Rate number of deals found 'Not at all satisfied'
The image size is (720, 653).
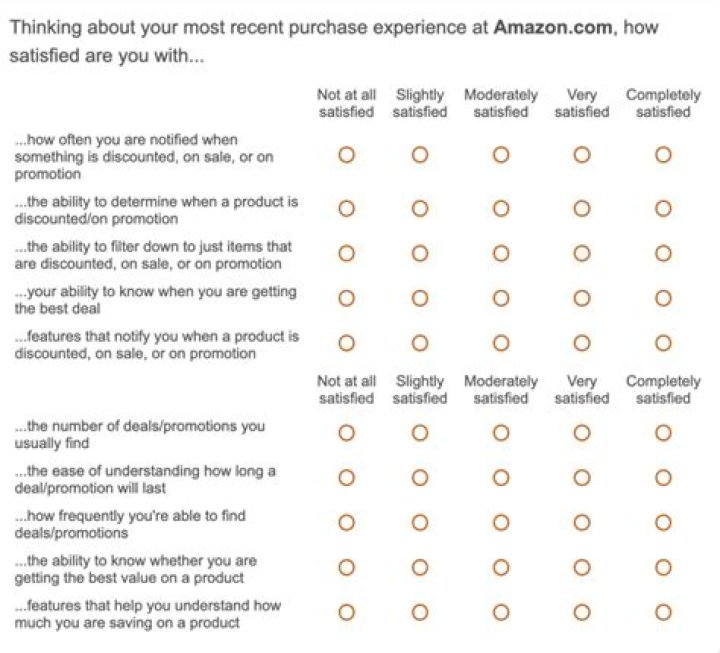pyautogui.click(x=346, y=433)
